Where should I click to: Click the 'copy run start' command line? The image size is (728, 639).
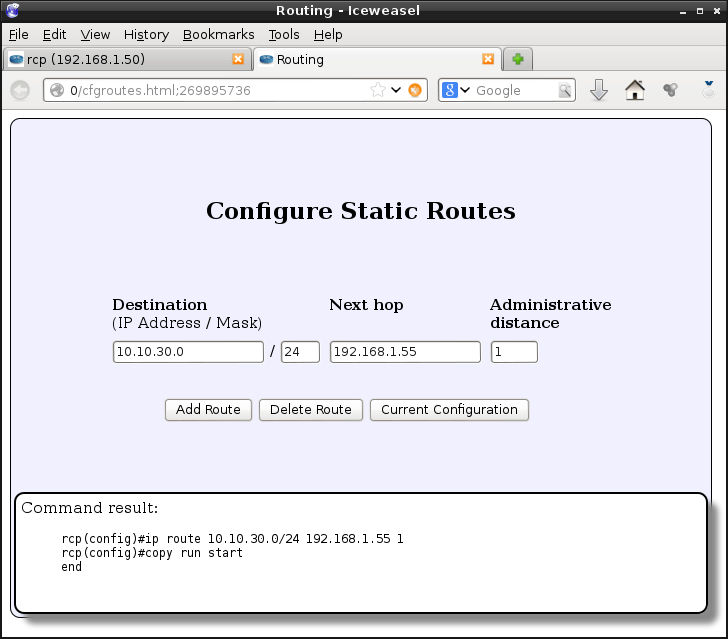pyautogui.click(x=152, y=553)
